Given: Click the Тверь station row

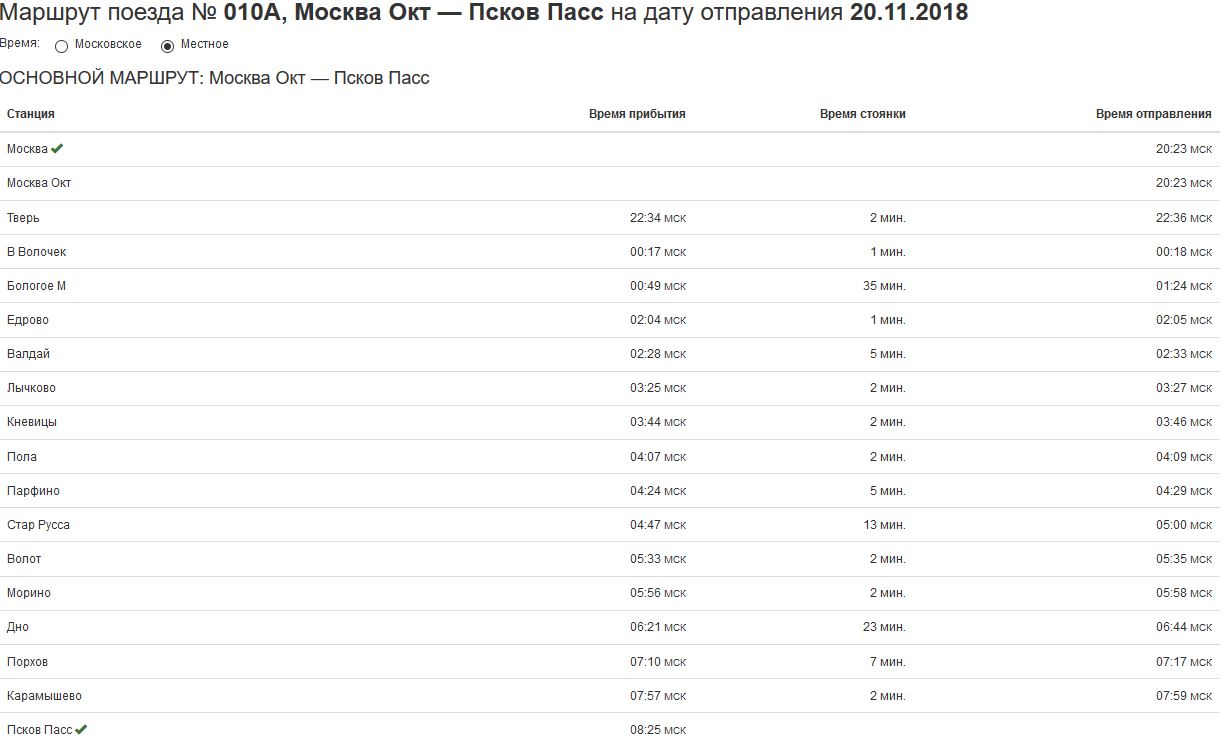Looking at the screenshot, I should click(x=23, y=218).
